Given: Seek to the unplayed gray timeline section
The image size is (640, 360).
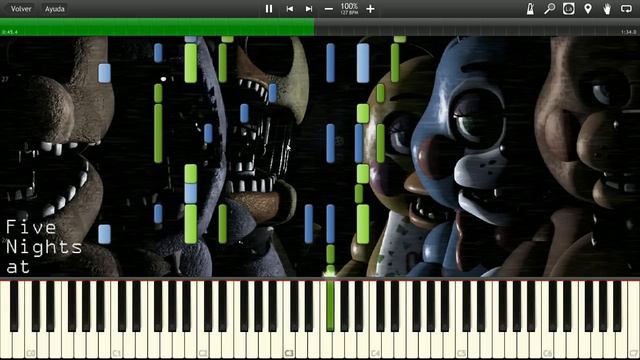Looking at the screenshot, I should pos(477,27).
